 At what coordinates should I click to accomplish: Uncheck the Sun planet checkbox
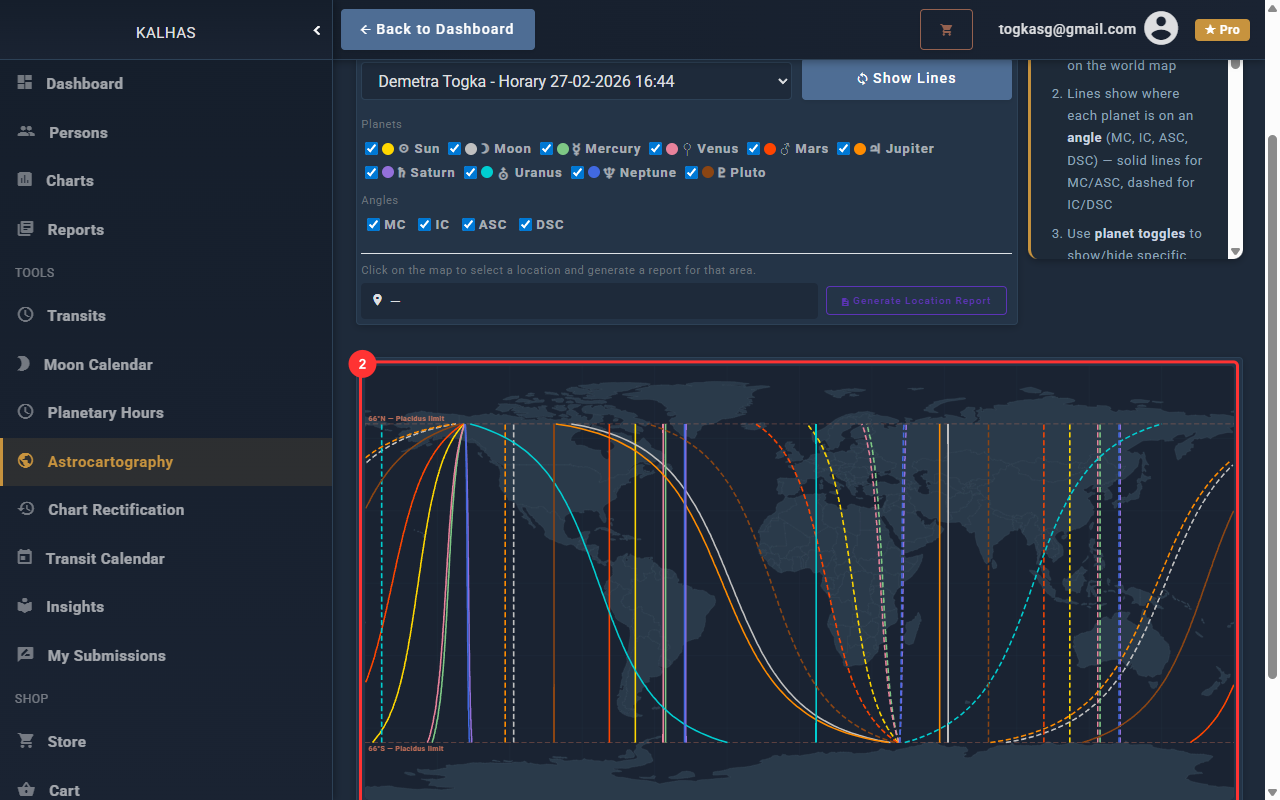[372, 149]
